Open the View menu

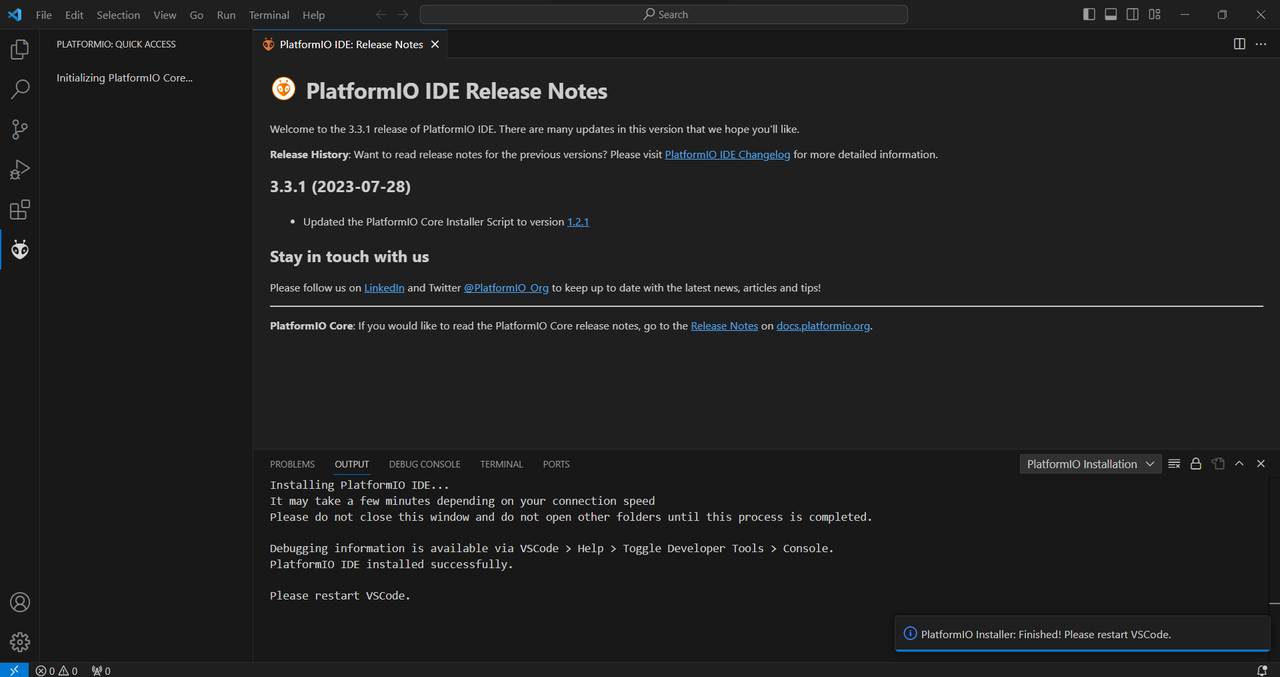165,15
